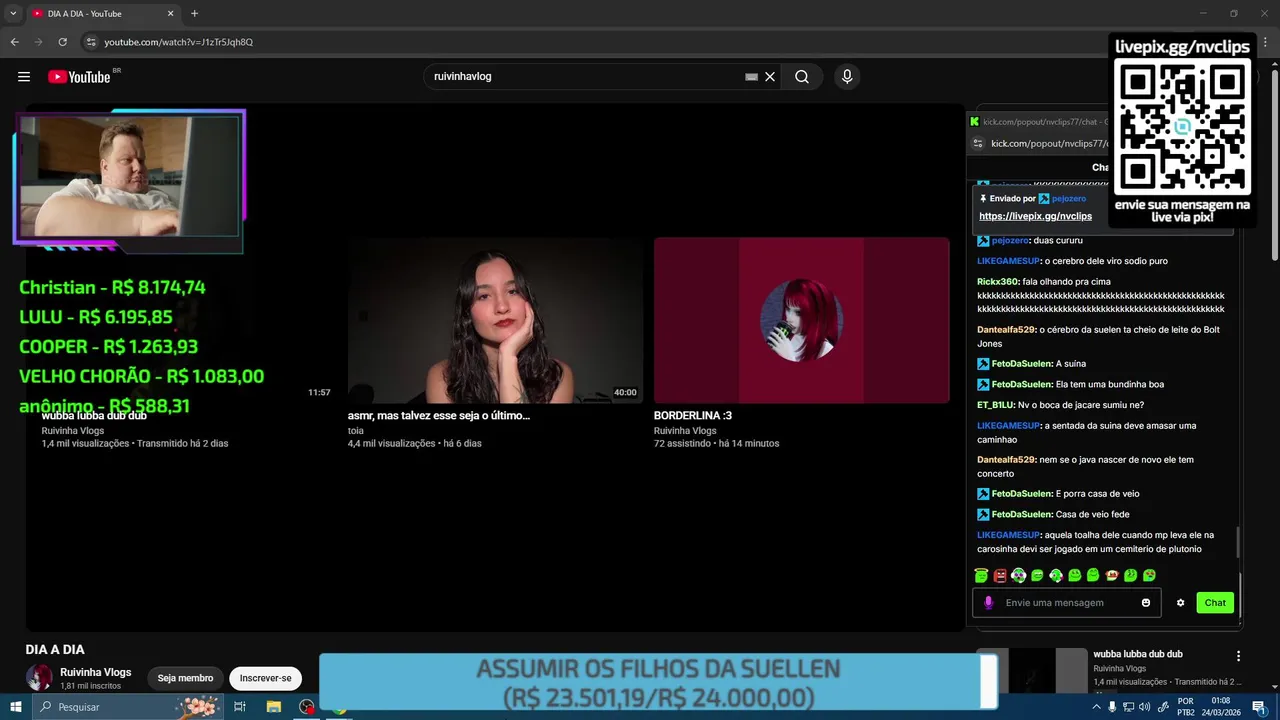Click the 'wubba lubba dub dub' end-screen title
The width and height of the screenshot is (1280, 720).
(94, 415)
